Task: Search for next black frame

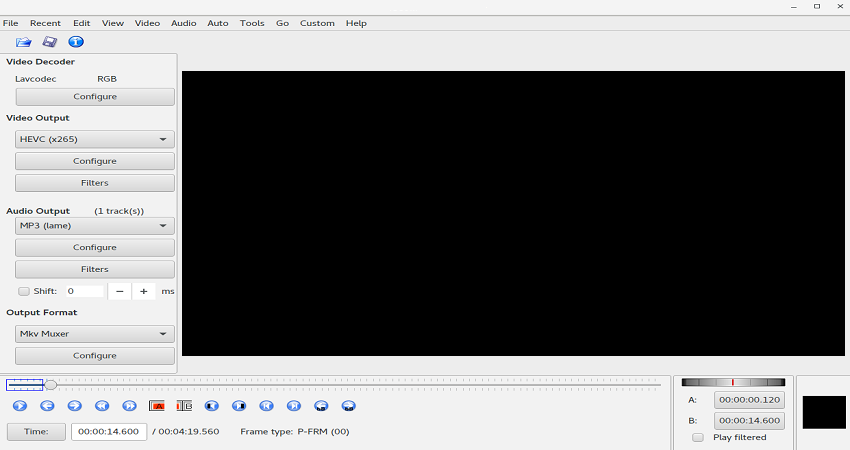Action: 239,406
